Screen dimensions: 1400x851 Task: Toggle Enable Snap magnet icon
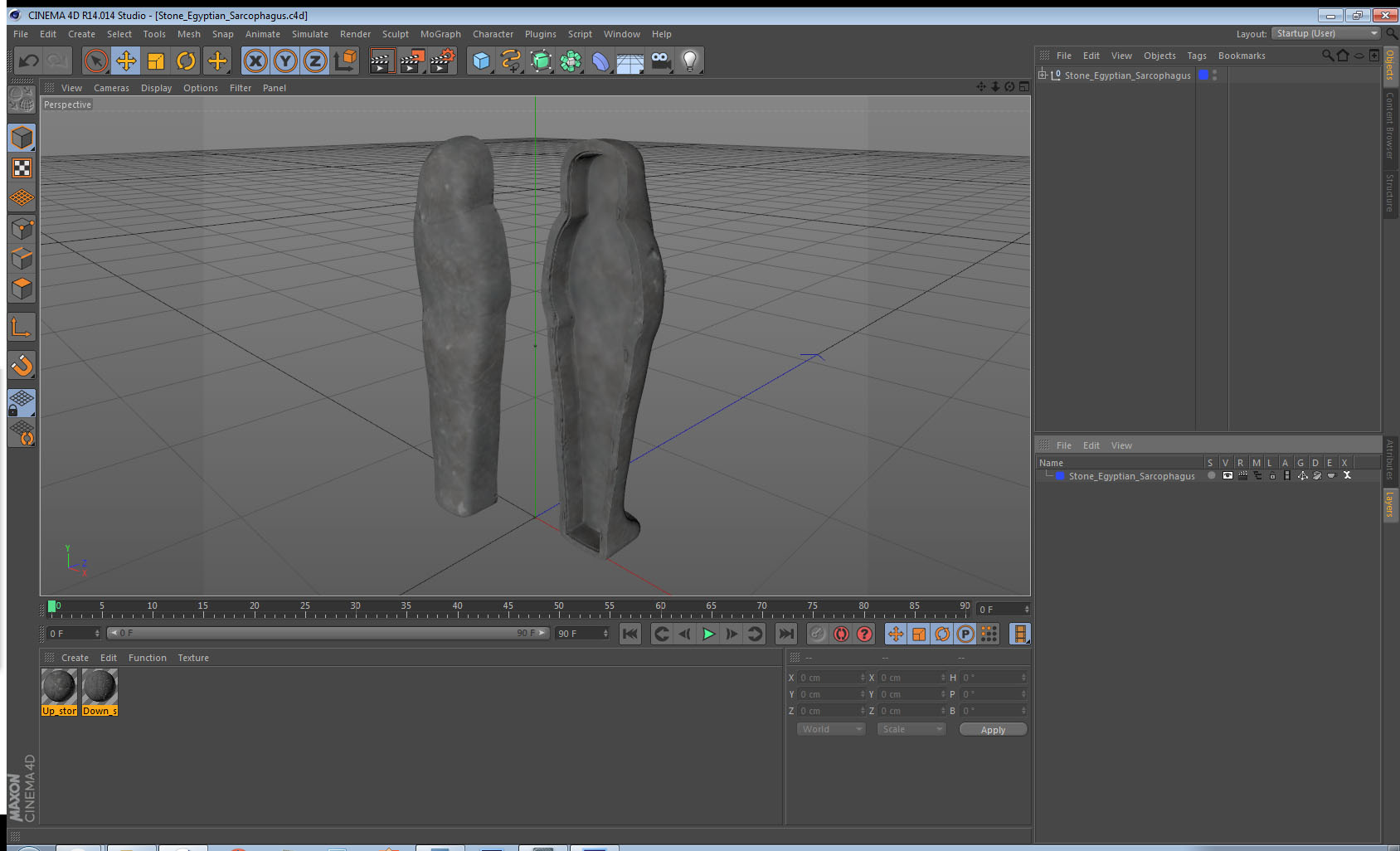(x=22, y=365)
